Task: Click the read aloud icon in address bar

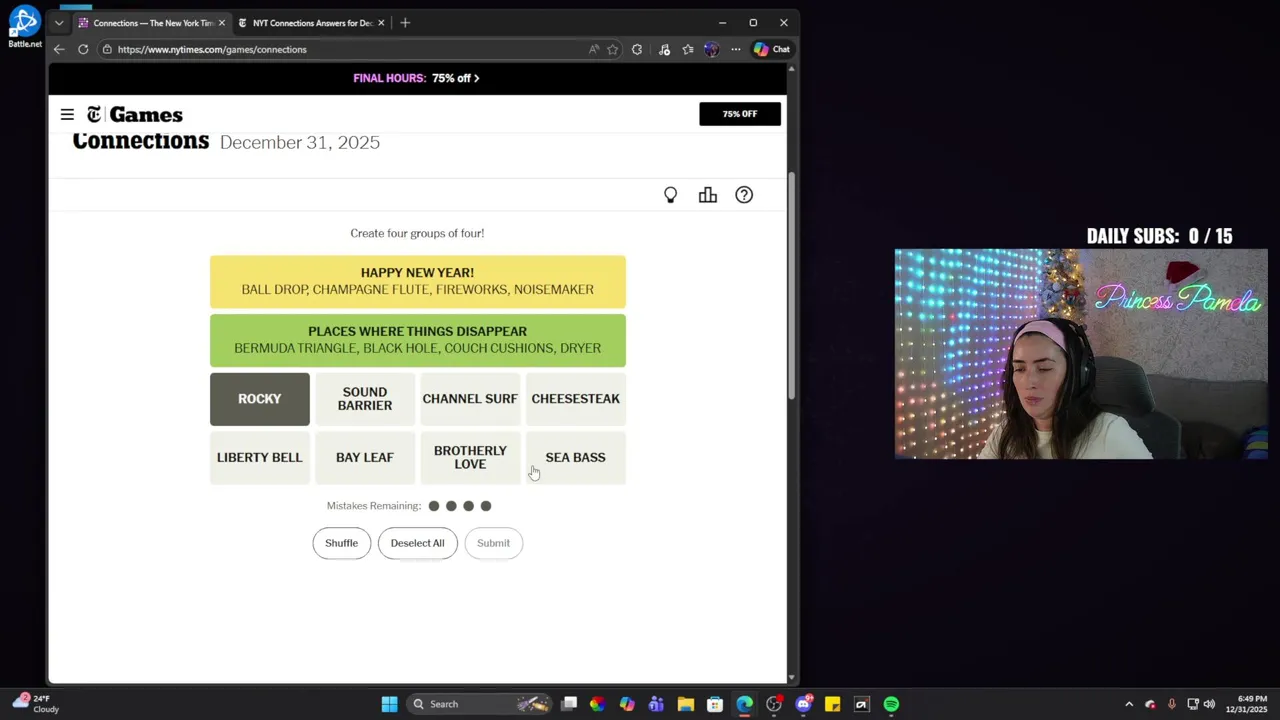Action: (x=594, y=49)
